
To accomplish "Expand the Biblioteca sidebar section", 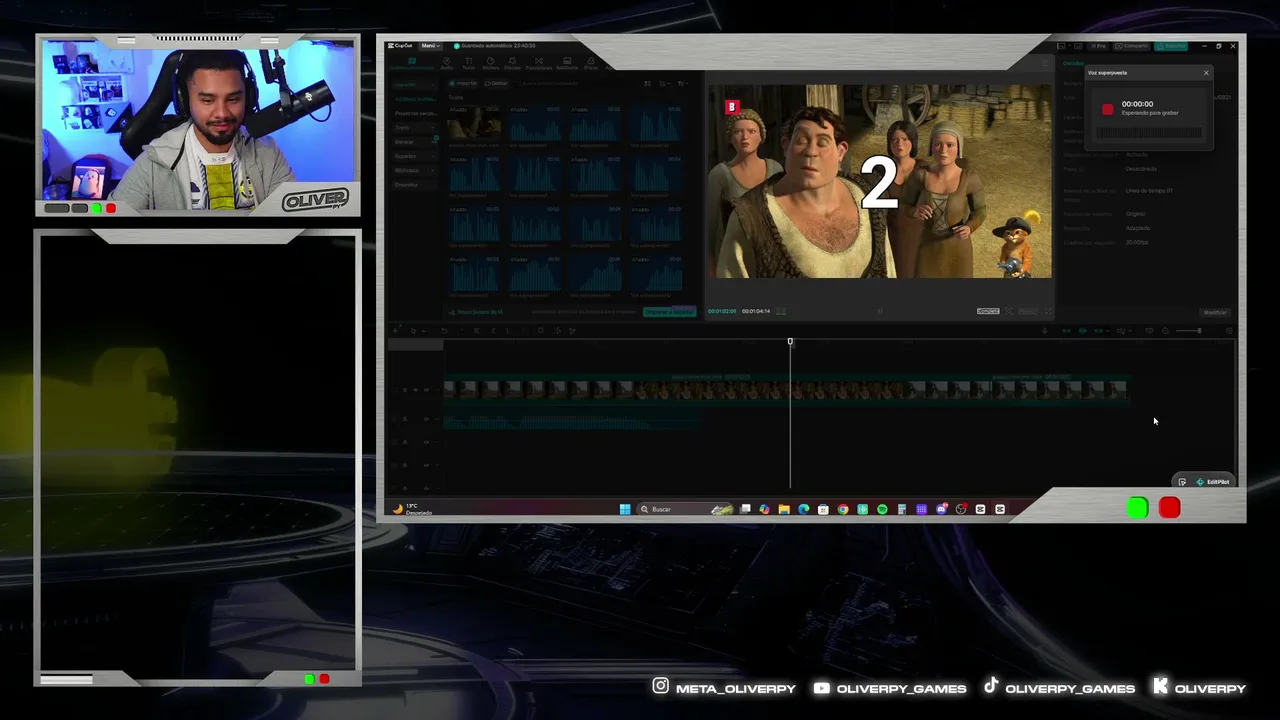I will (413, 170).
